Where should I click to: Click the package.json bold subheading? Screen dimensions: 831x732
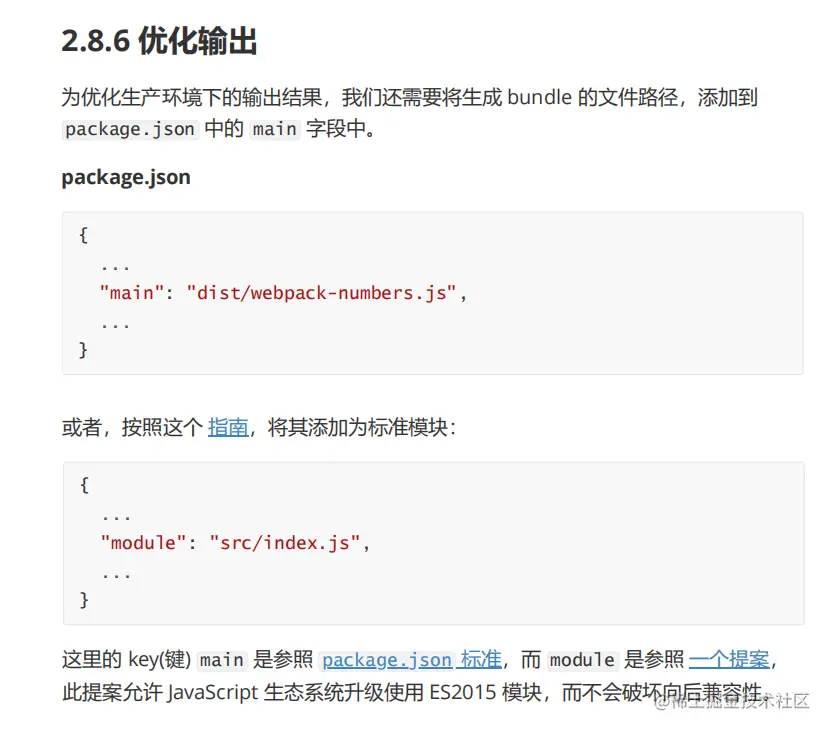point(126,177)
